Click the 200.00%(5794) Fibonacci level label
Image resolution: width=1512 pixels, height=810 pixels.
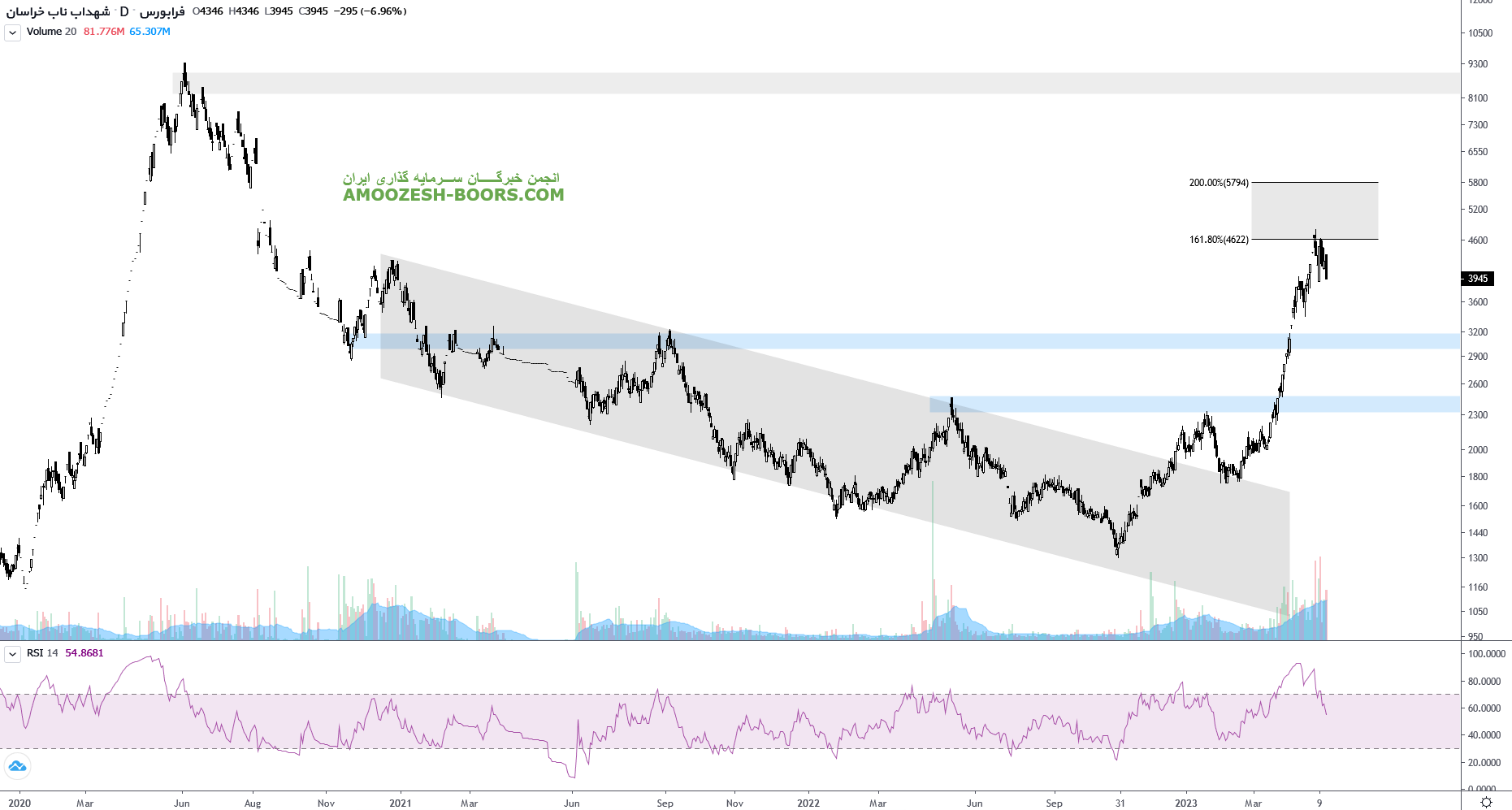[x=1219, y=183]
